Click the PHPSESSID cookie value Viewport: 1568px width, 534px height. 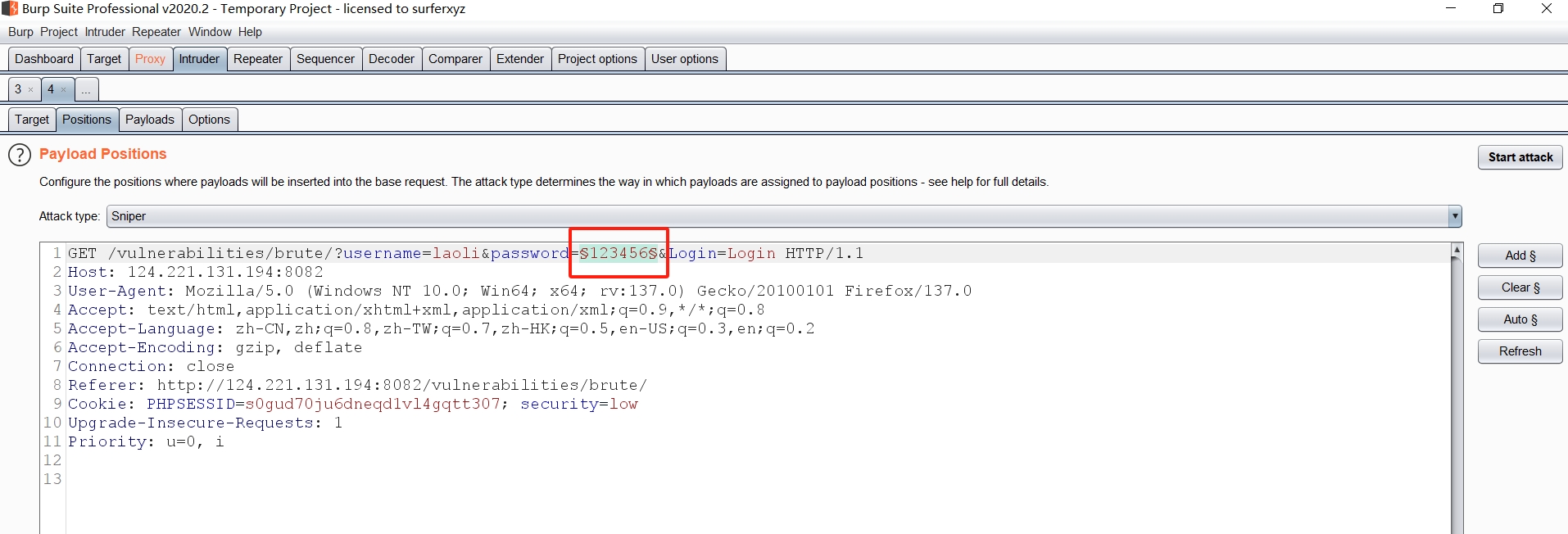pos(373,404)
